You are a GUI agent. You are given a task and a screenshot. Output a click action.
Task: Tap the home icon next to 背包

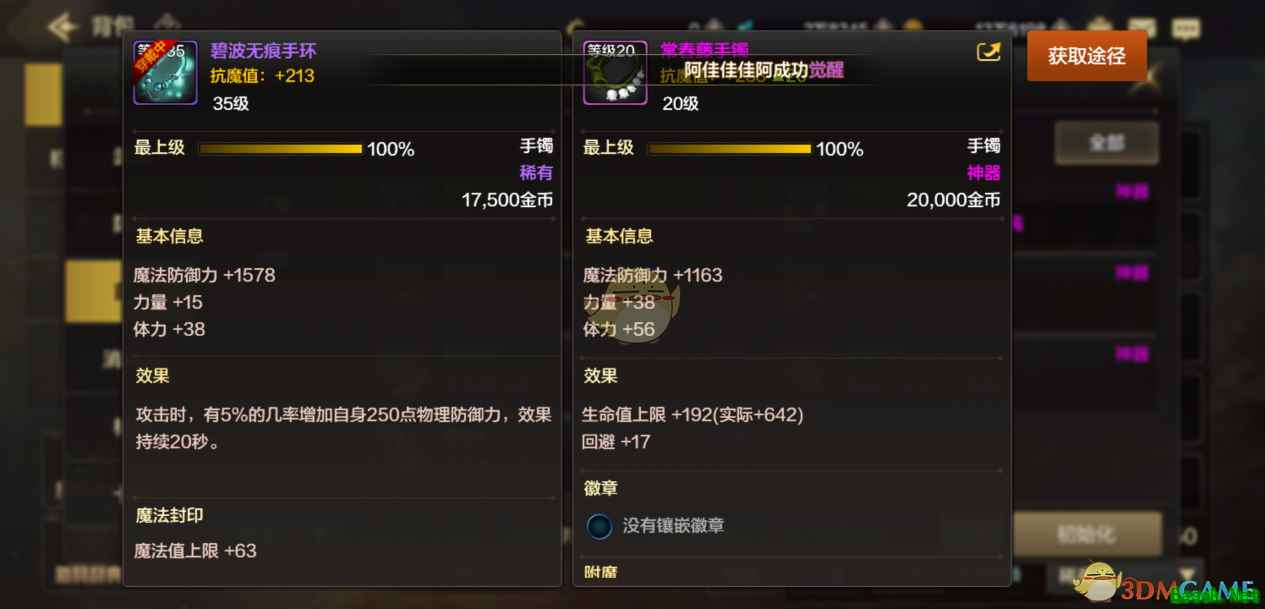pos(166,23)
